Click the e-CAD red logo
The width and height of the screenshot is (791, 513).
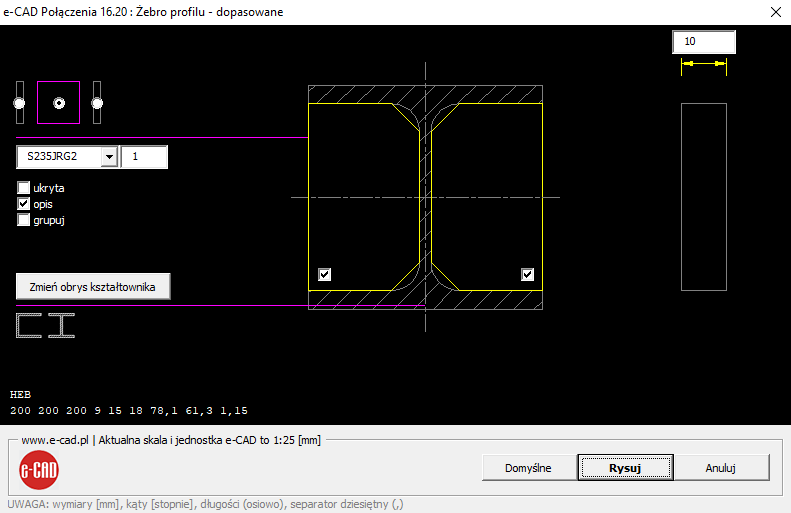point(39,470)
